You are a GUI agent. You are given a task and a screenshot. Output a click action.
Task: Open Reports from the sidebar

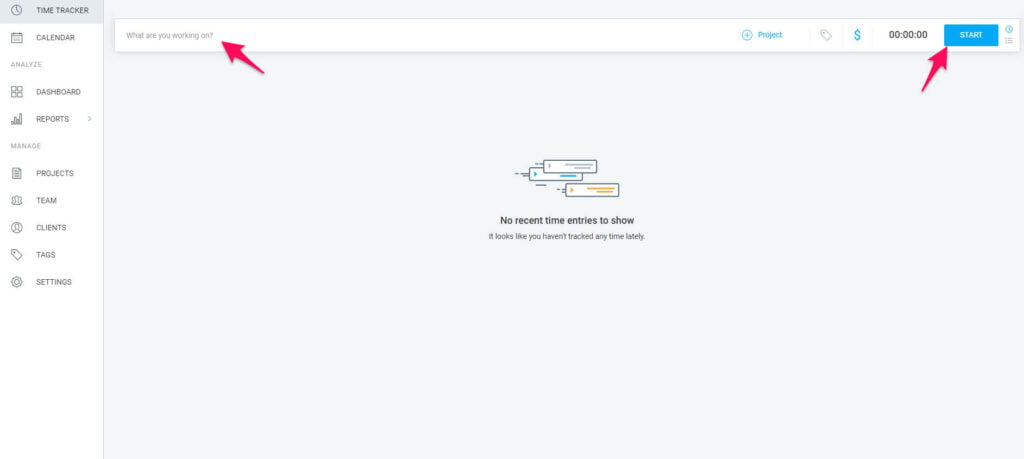tap(52, 119)
